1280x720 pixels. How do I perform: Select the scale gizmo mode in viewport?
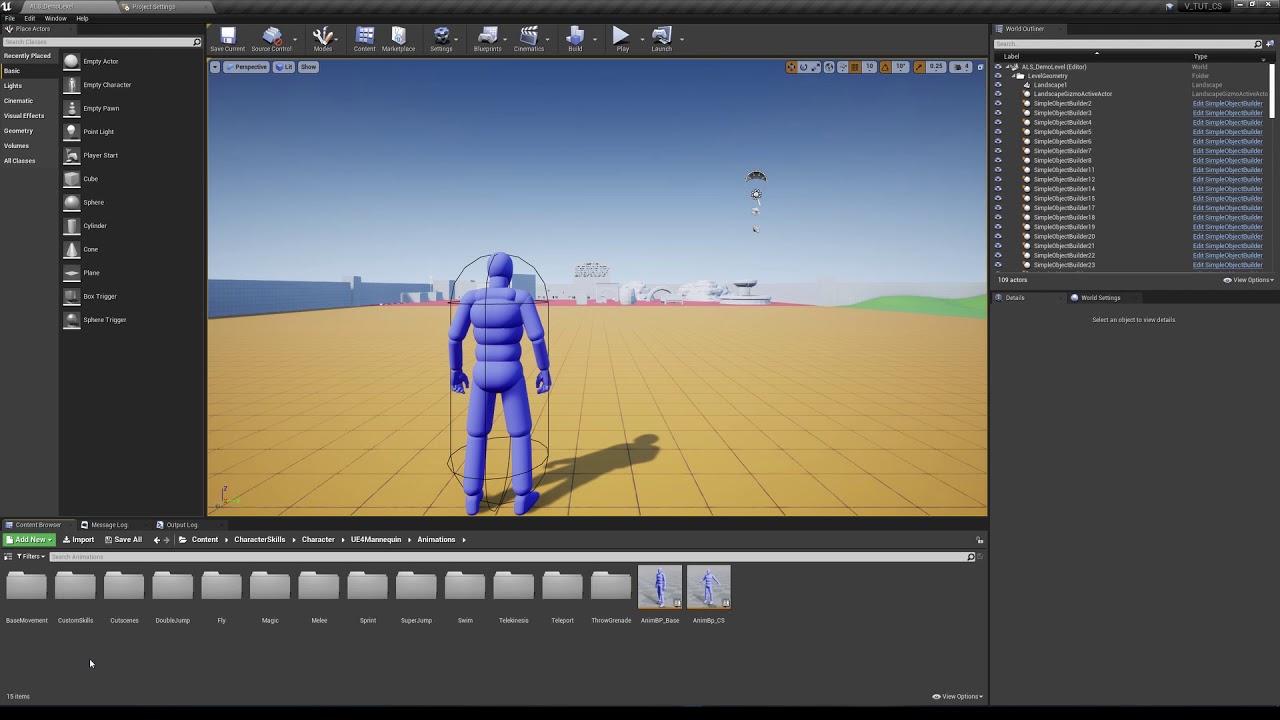coord(816,67)
